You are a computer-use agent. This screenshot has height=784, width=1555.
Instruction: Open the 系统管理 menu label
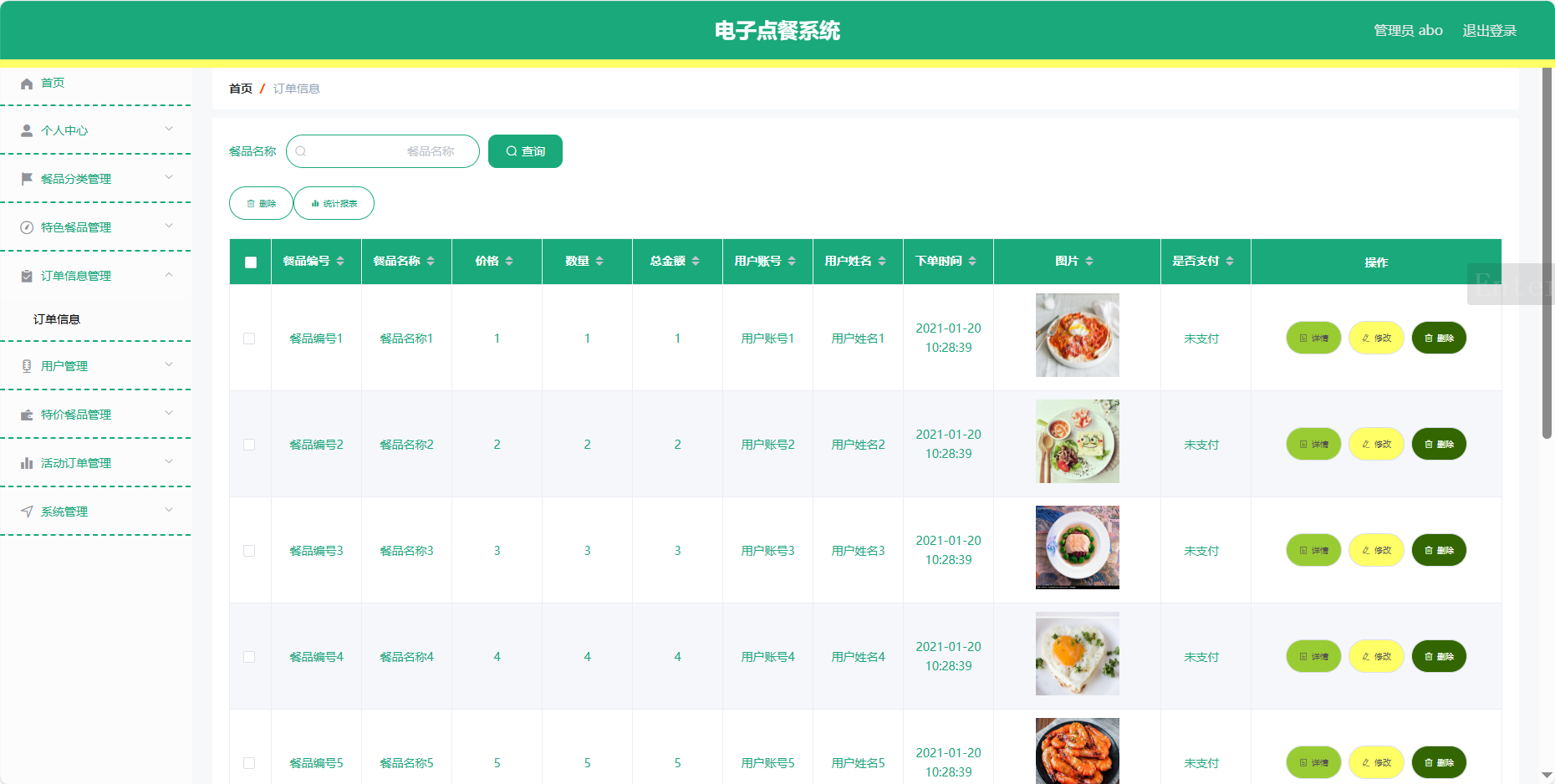point(64,512)
